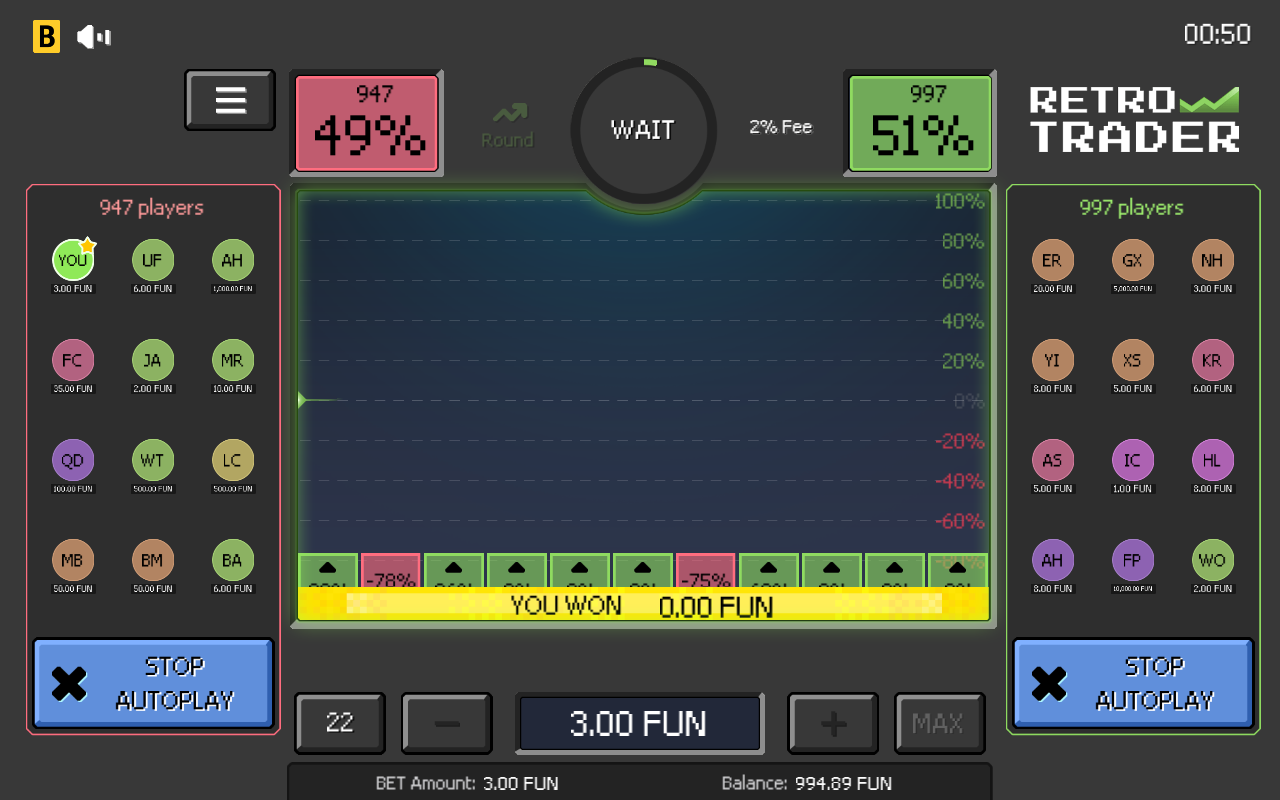Select the ER player avatar
Viewport: 1280px width, 800px height.
pos(1052,260)
